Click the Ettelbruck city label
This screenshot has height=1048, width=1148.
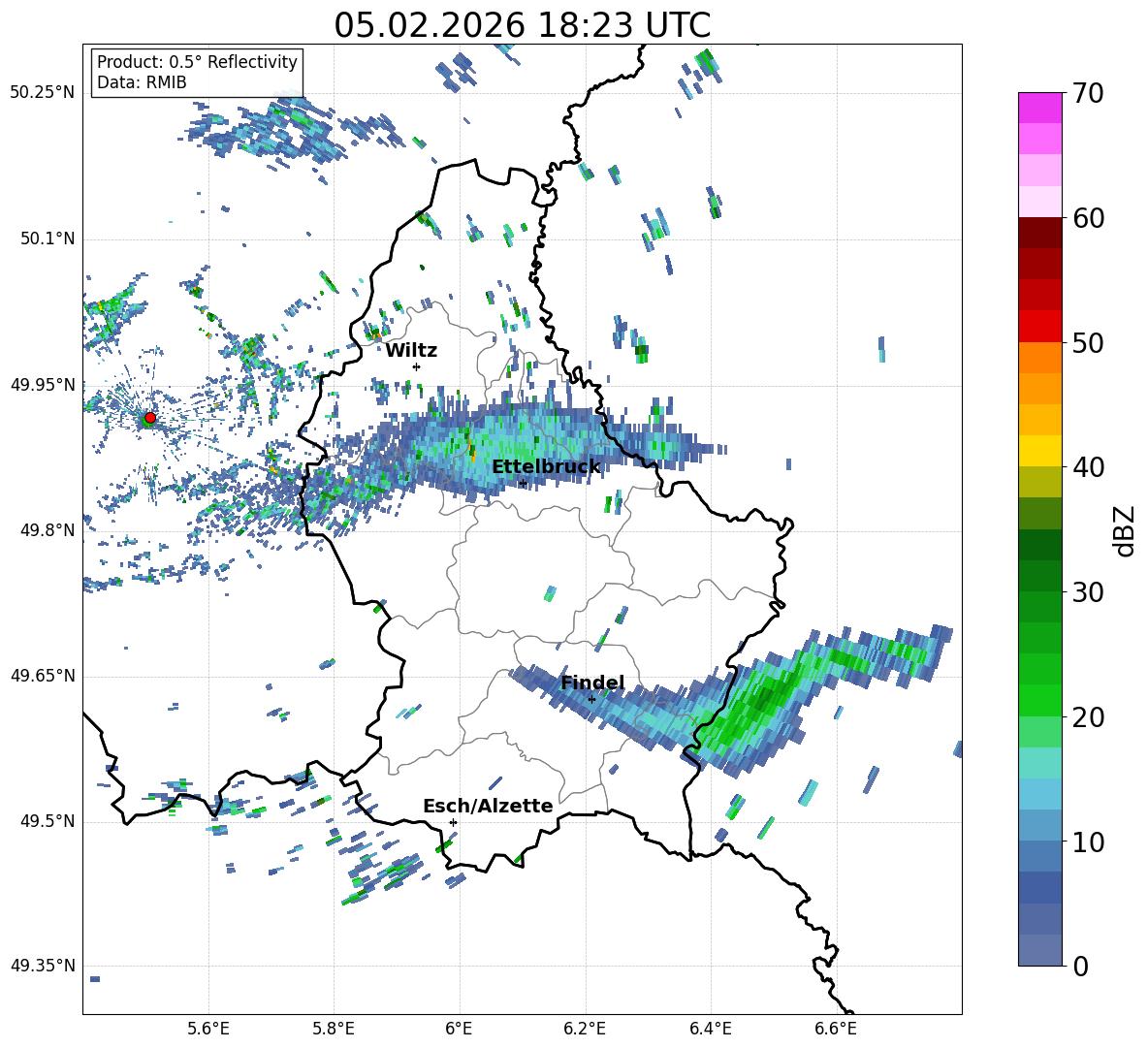(546, 467)
